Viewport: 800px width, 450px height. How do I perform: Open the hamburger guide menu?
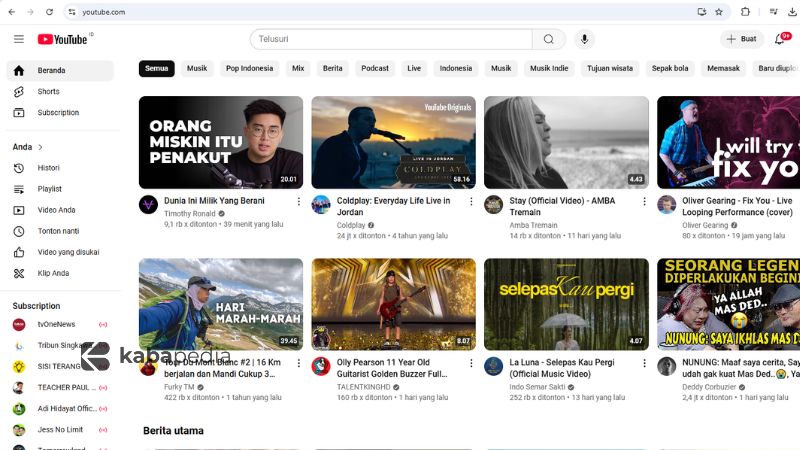(x=18, y=39)
